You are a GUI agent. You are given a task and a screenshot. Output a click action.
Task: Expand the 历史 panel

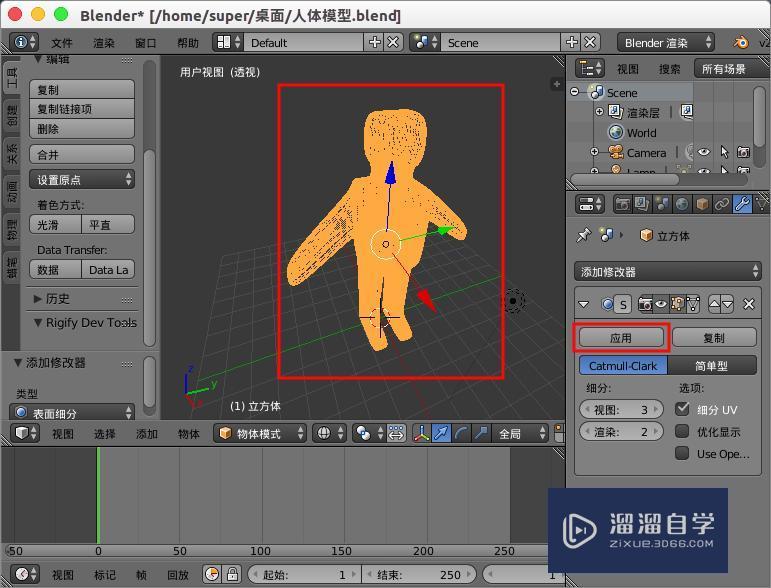(x=38, y=298)
